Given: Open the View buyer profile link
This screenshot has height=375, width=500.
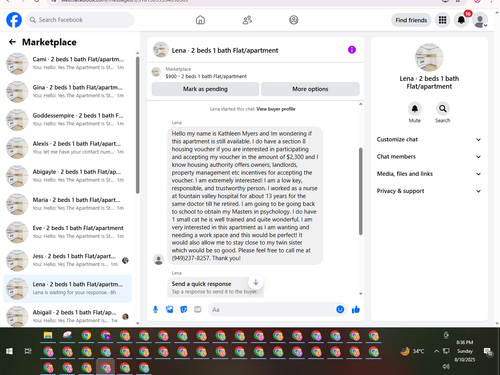Looking at the screenshot, I should click(276, 109).
